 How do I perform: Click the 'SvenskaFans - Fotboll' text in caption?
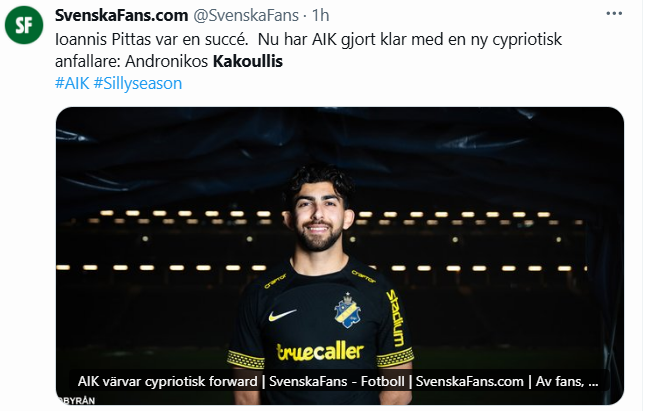[337, 381]
